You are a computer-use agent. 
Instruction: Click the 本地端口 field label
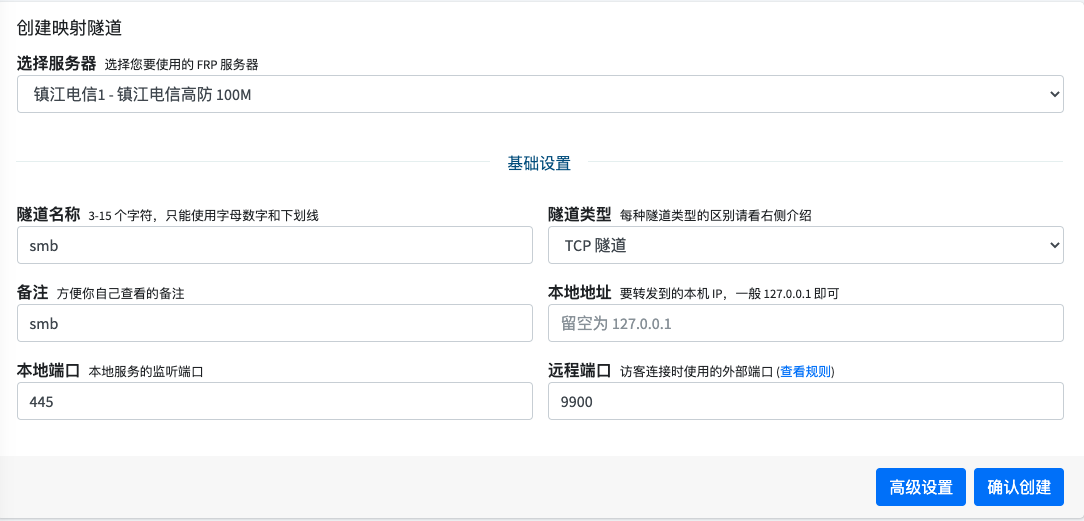tap(48, 371)
